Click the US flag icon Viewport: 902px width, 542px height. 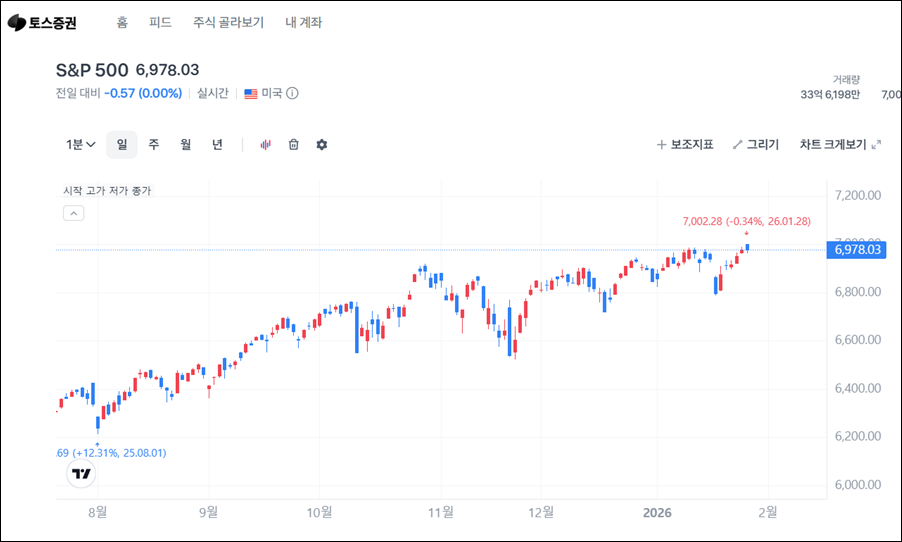251,93
